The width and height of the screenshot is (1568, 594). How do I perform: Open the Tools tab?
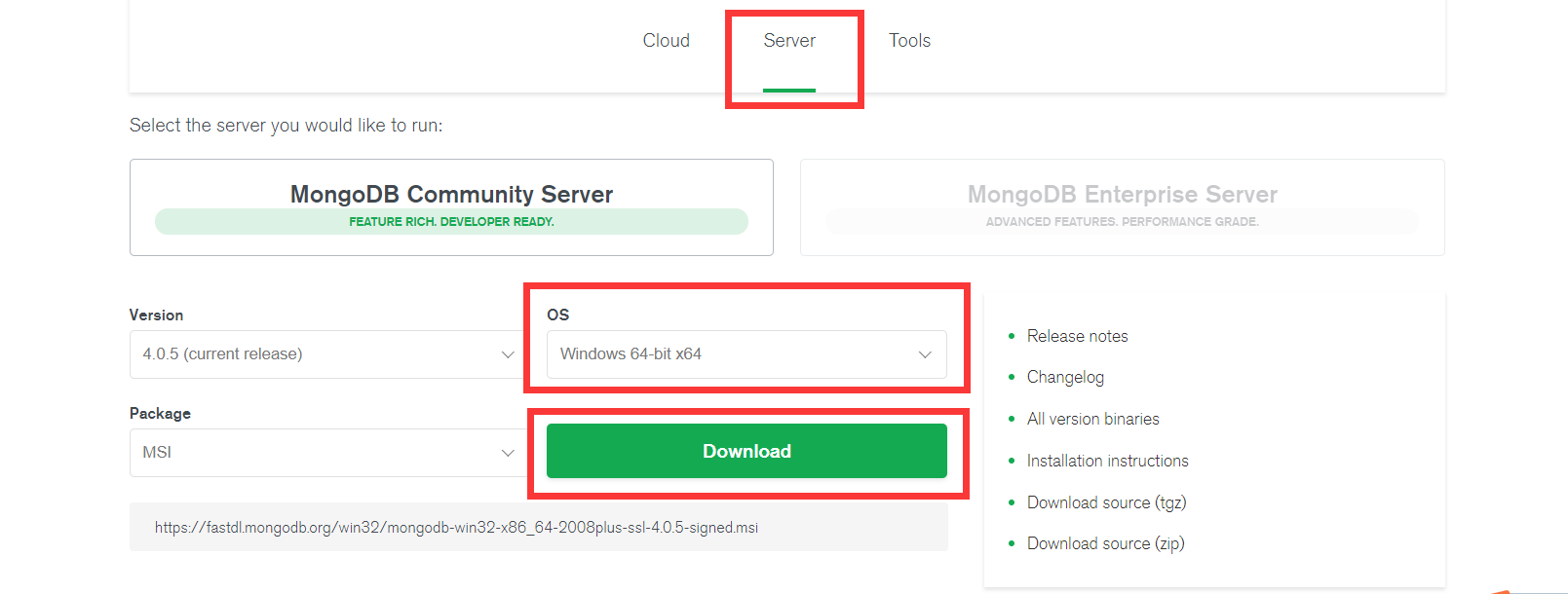pyautogui.click(x=909, y=41)
